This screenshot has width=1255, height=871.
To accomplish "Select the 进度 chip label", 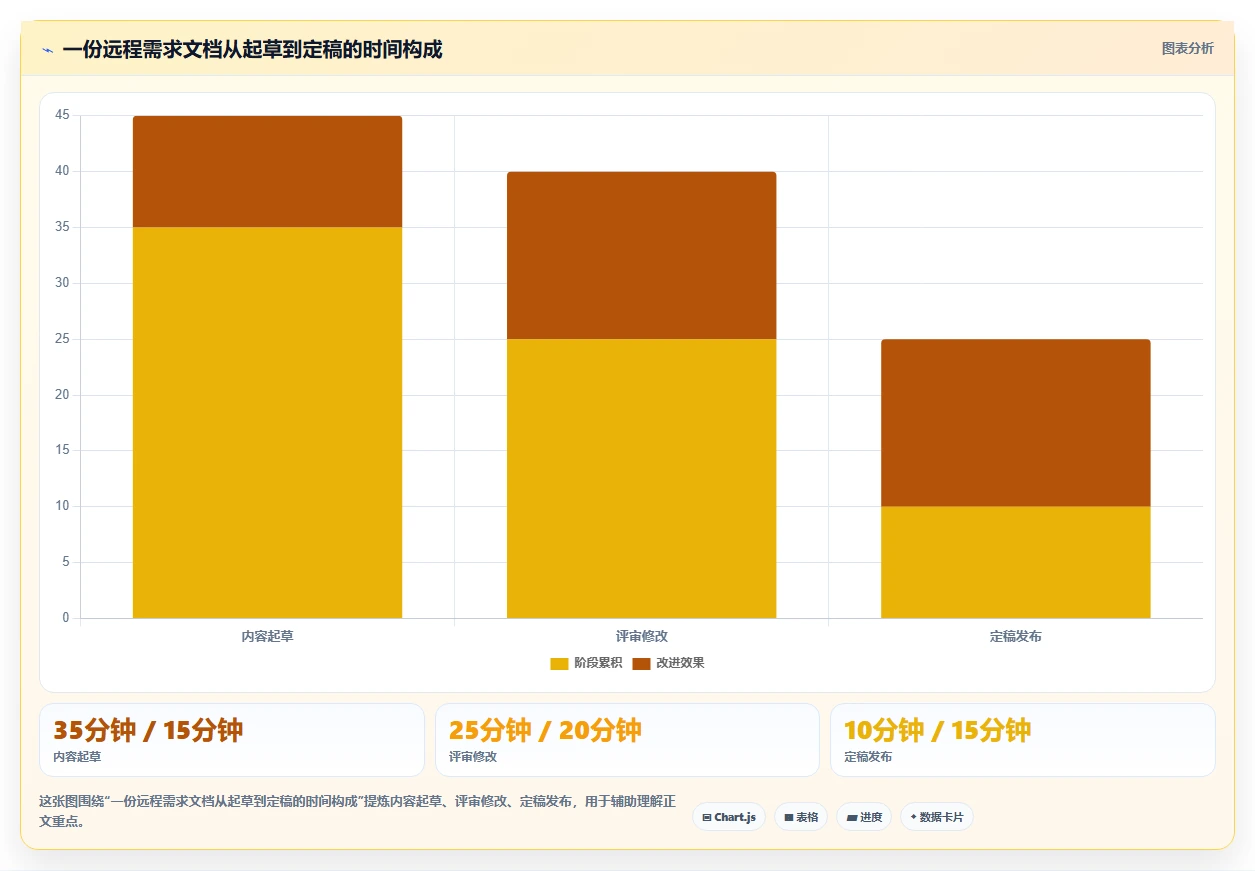I will (871, 817).
